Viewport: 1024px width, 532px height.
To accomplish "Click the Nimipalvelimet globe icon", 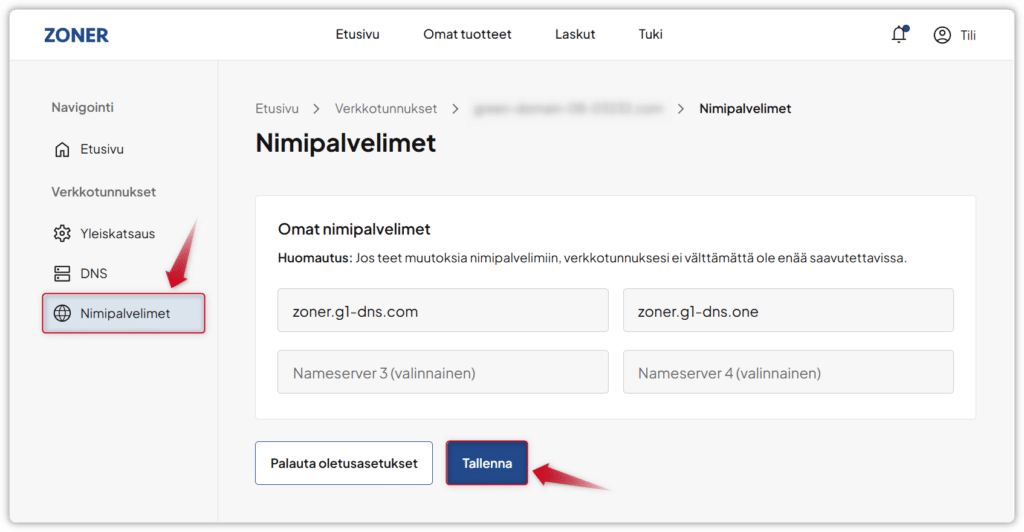I will [62, 313].
